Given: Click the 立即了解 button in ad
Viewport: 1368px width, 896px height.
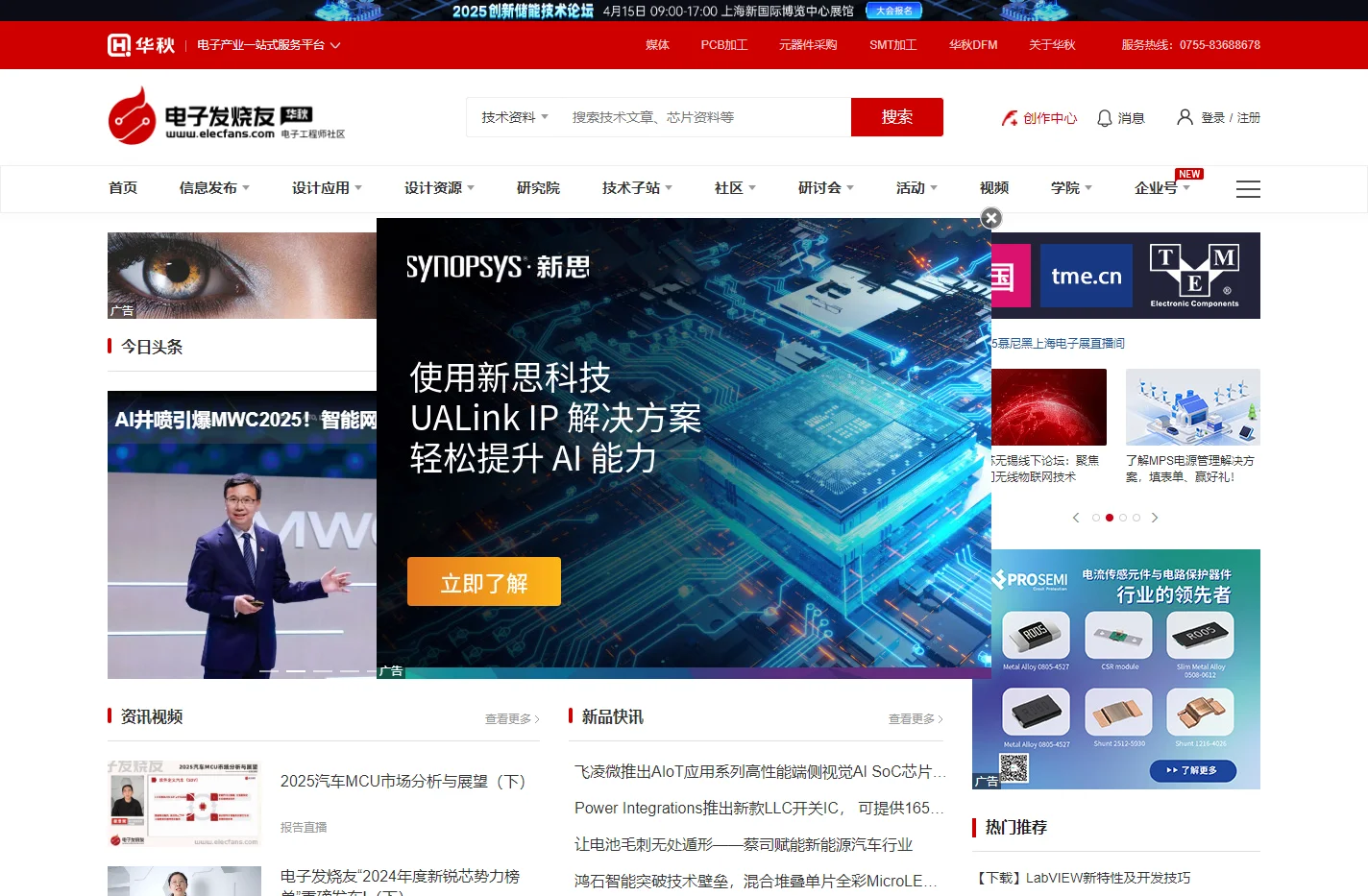Looking at the screenshot, I should 484,582.
